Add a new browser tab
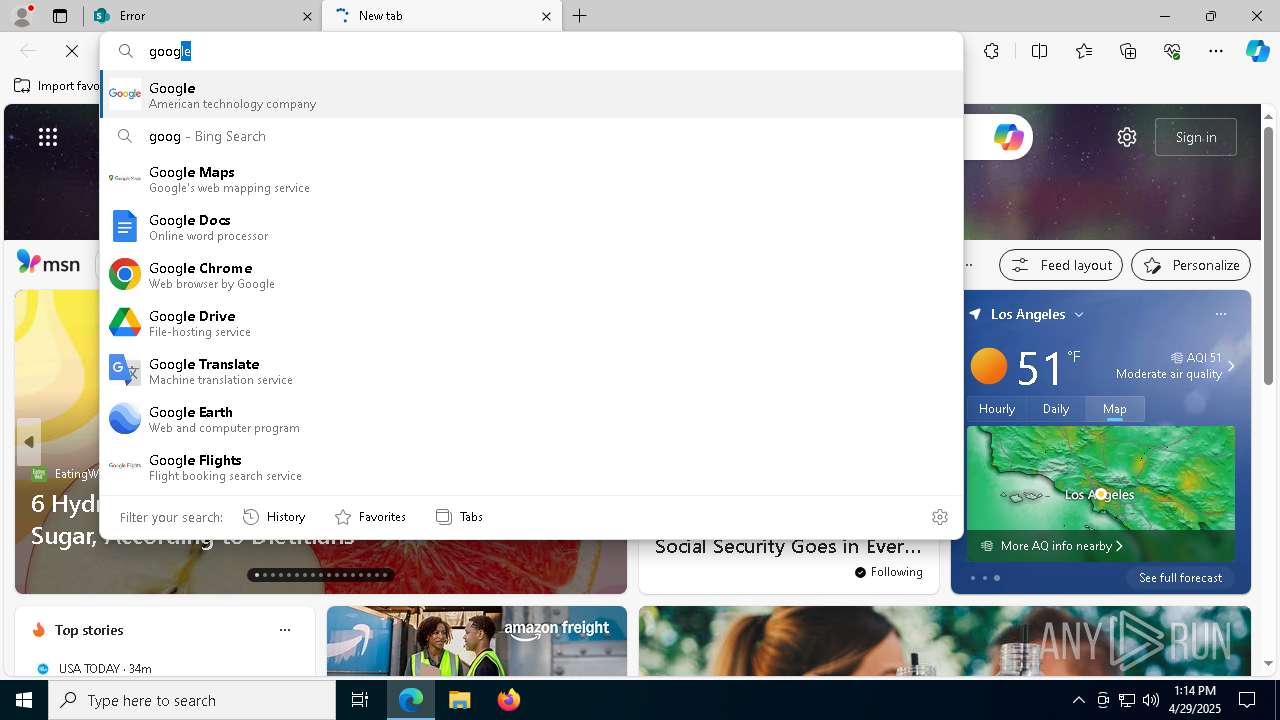Viewport: 1280px width, 720px height. click(580, 16)
